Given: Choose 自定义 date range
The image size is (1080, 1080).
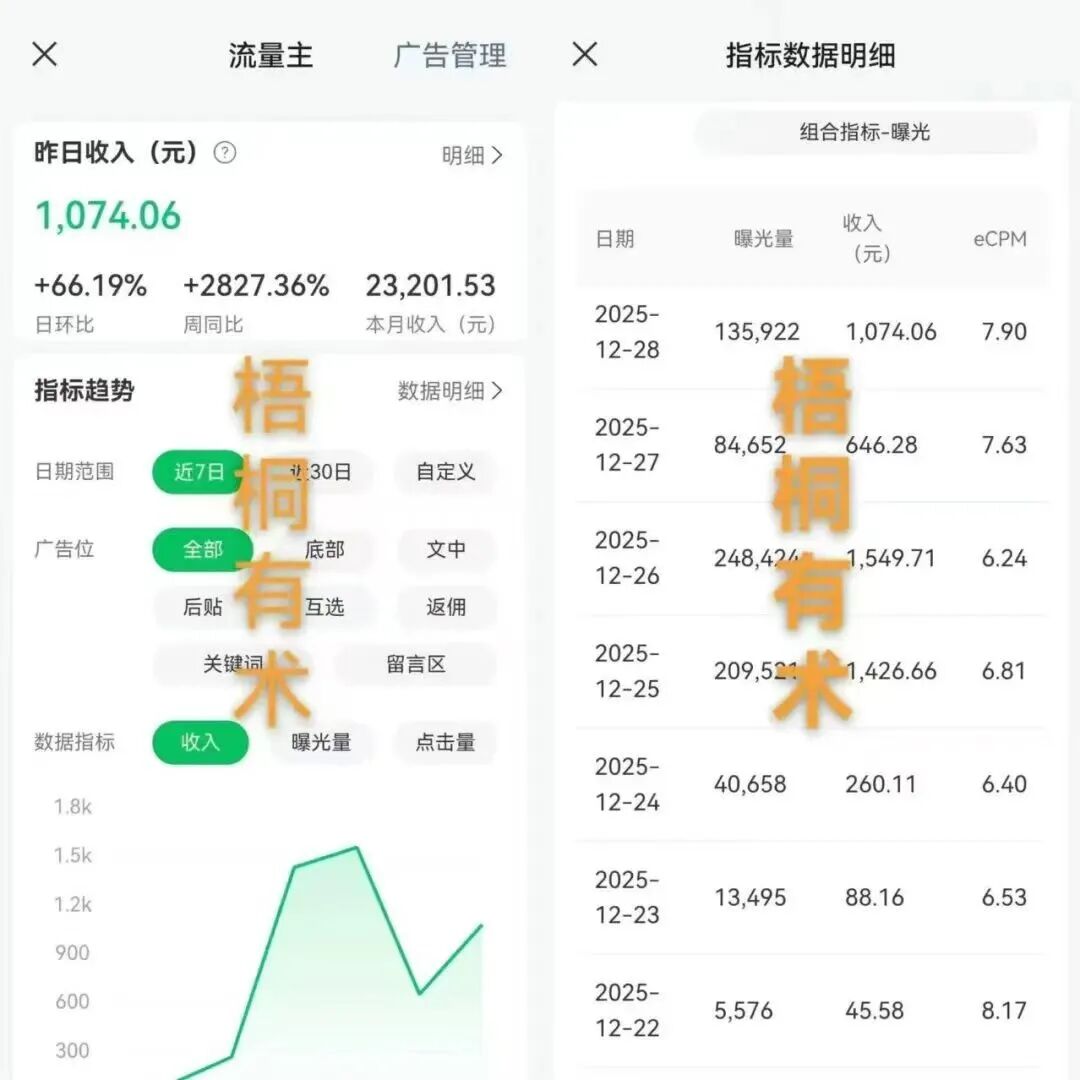Looking at the screenshot, I should tap(445, 473).
